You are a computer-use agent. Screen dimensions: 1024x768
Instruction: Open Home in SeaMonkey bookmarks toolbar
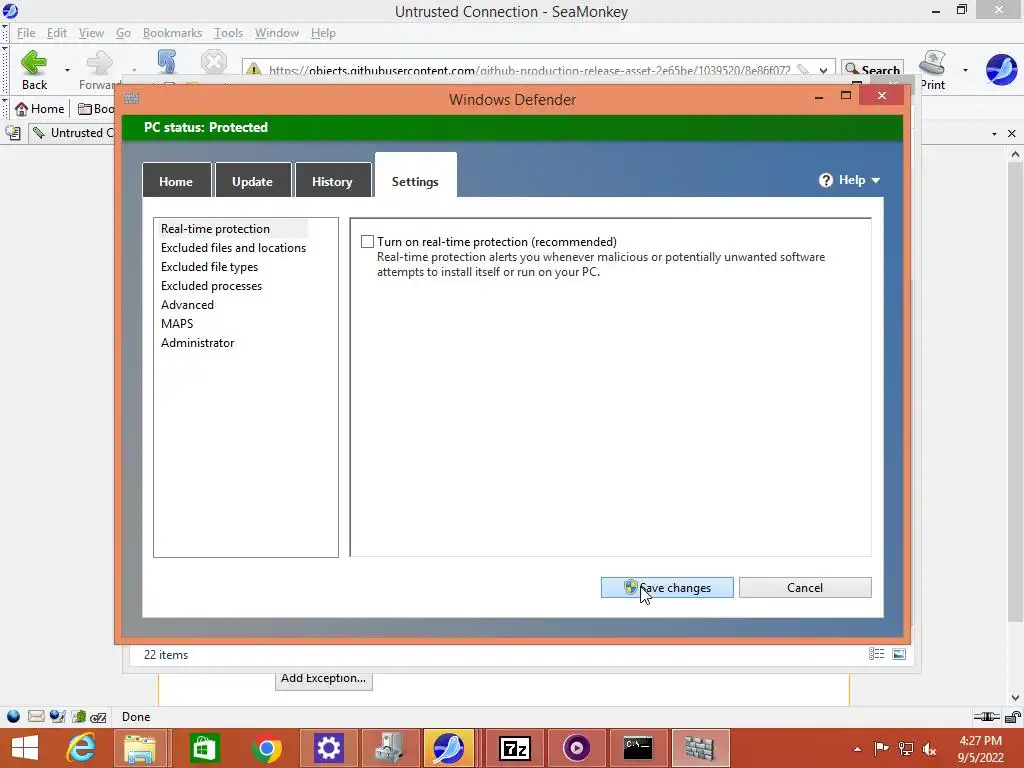point(40,108)
